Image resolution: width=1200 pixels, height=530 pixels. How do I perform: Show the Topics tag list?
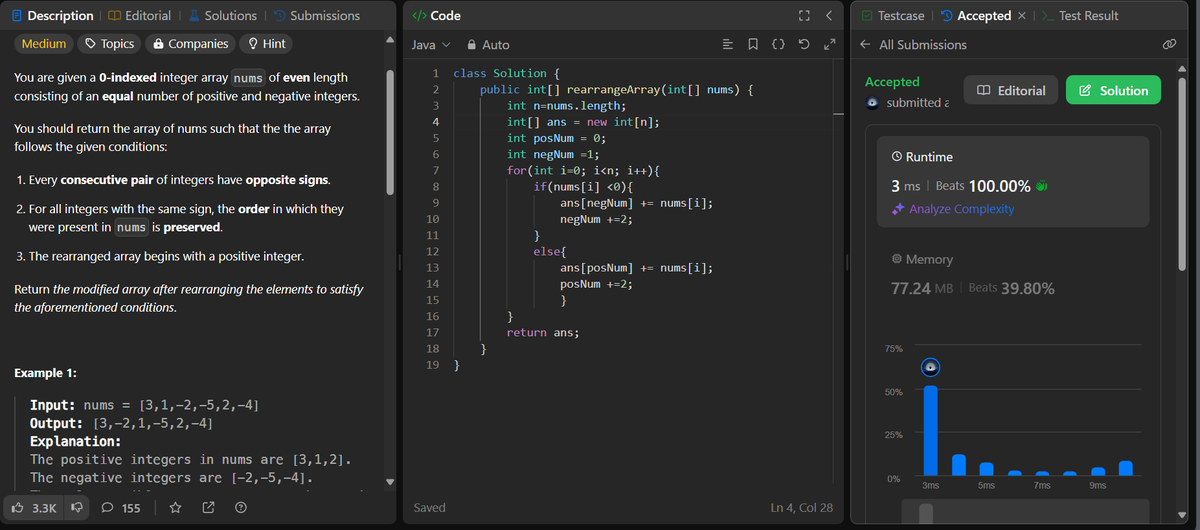110,44
